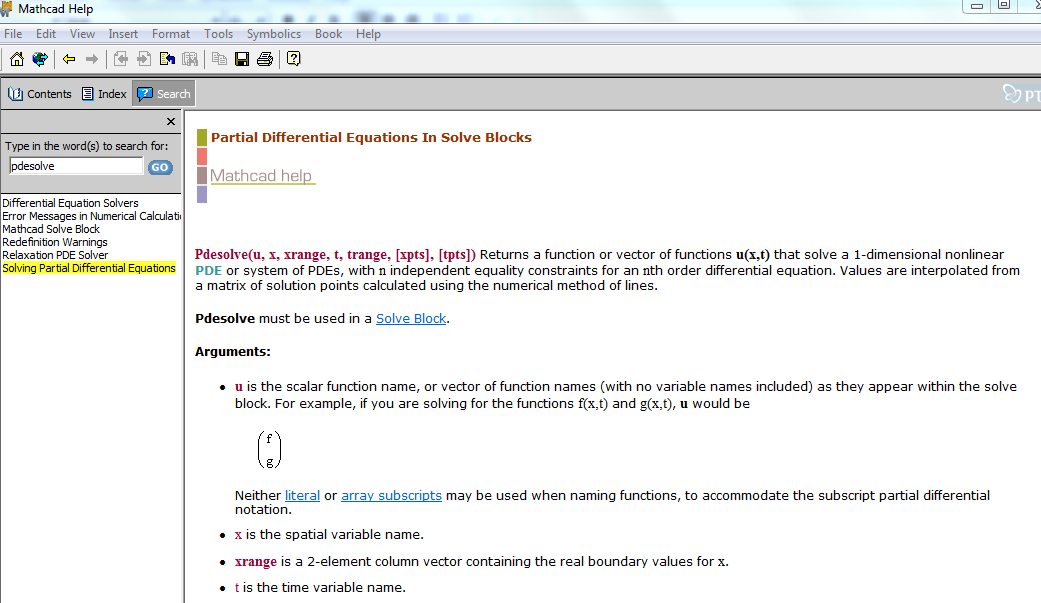
Task: Navigate forward with gray right arrow
Action: coord(92,59)
